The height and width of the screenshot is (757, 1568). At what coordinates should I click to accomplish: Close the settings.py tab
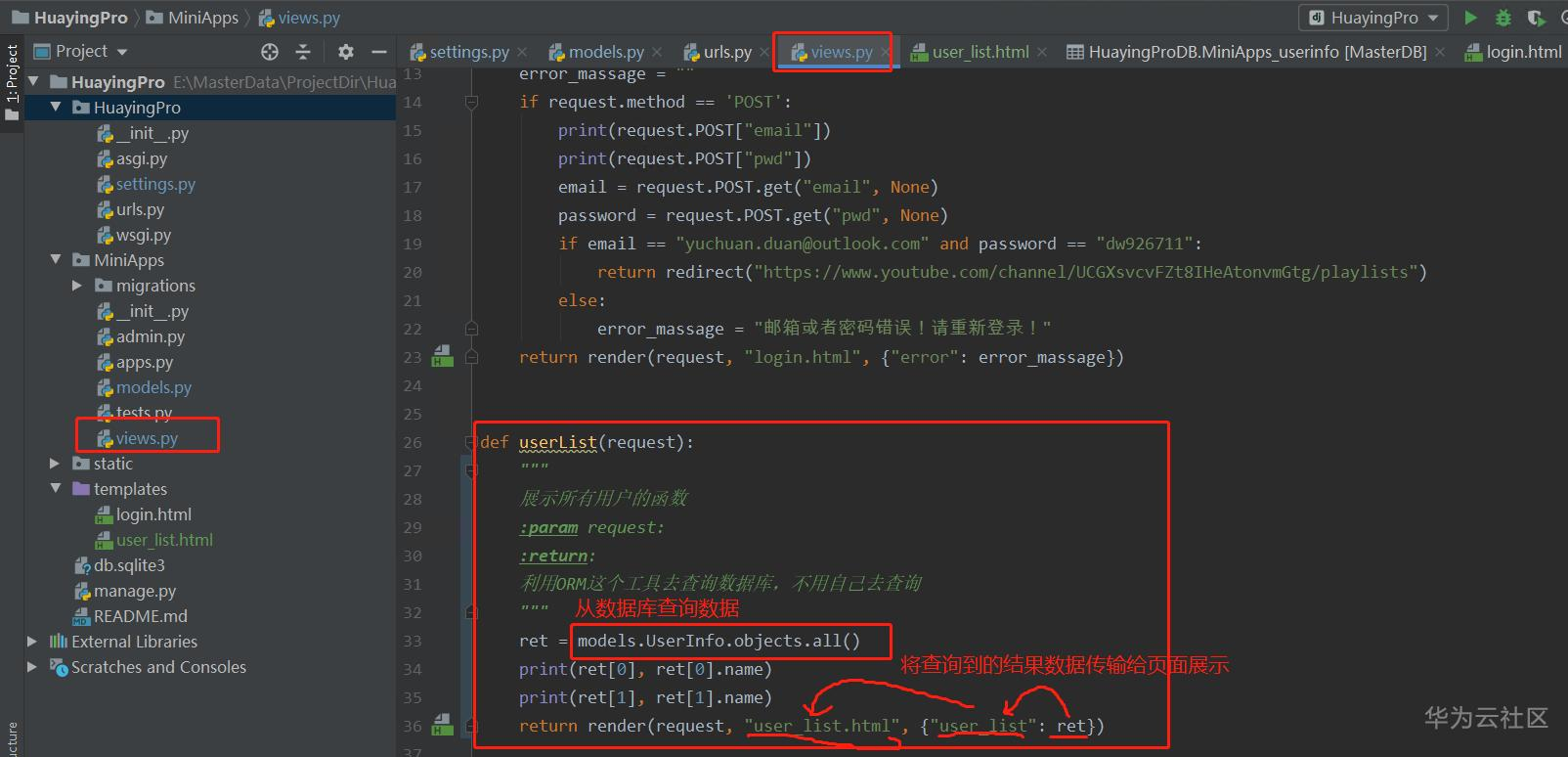[x=522, y=52]
